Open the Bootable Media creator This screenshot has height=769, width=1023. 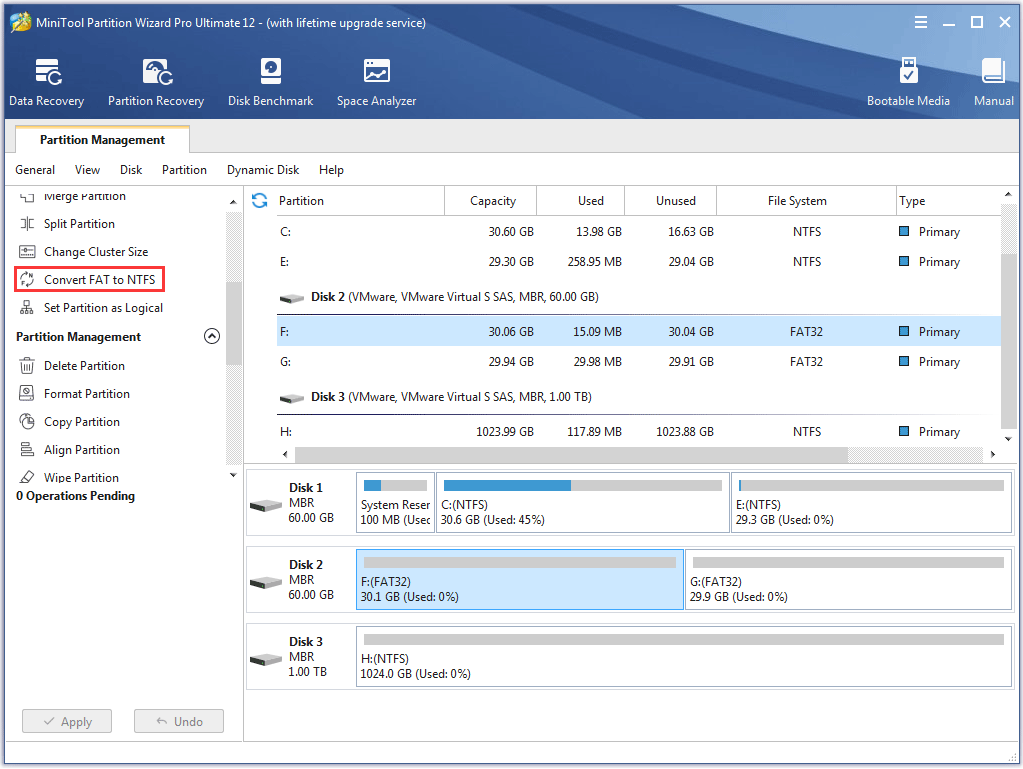908,80
